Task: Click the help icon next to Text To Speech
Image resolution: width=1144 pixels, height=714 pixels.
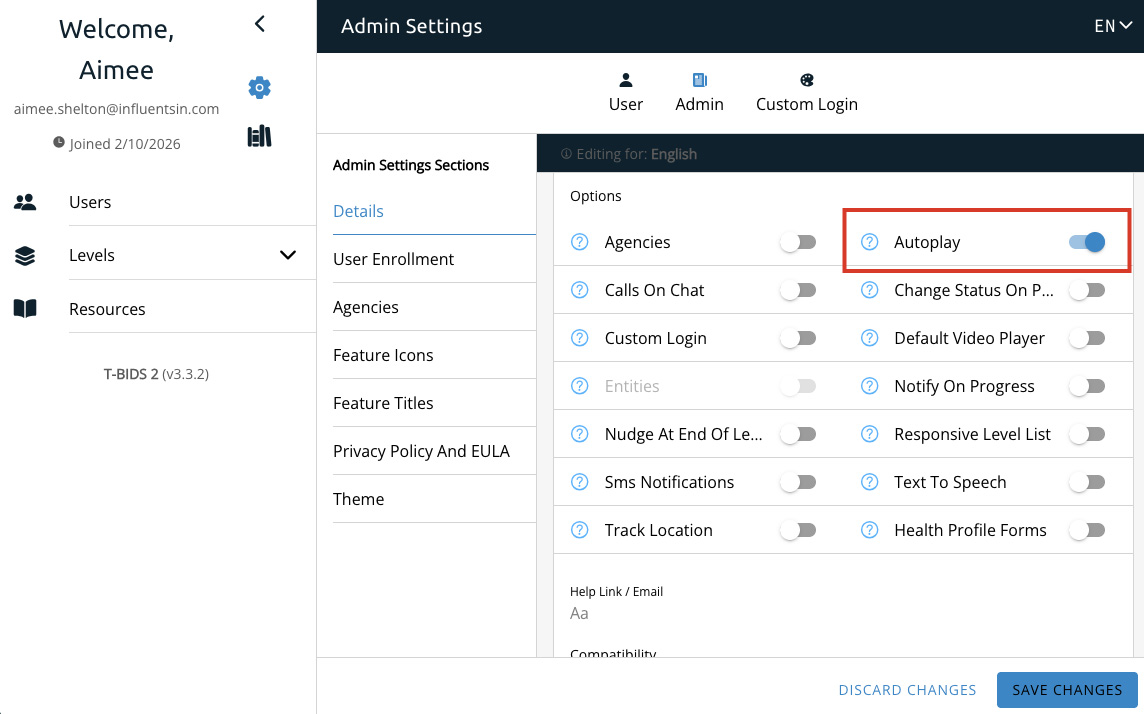Action: [x=869, y=482]
